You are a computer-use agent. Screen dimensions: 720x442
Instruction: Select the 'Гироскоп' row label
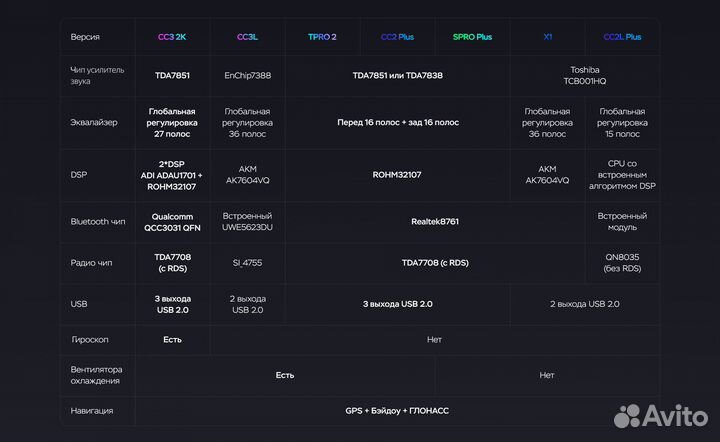90,340
